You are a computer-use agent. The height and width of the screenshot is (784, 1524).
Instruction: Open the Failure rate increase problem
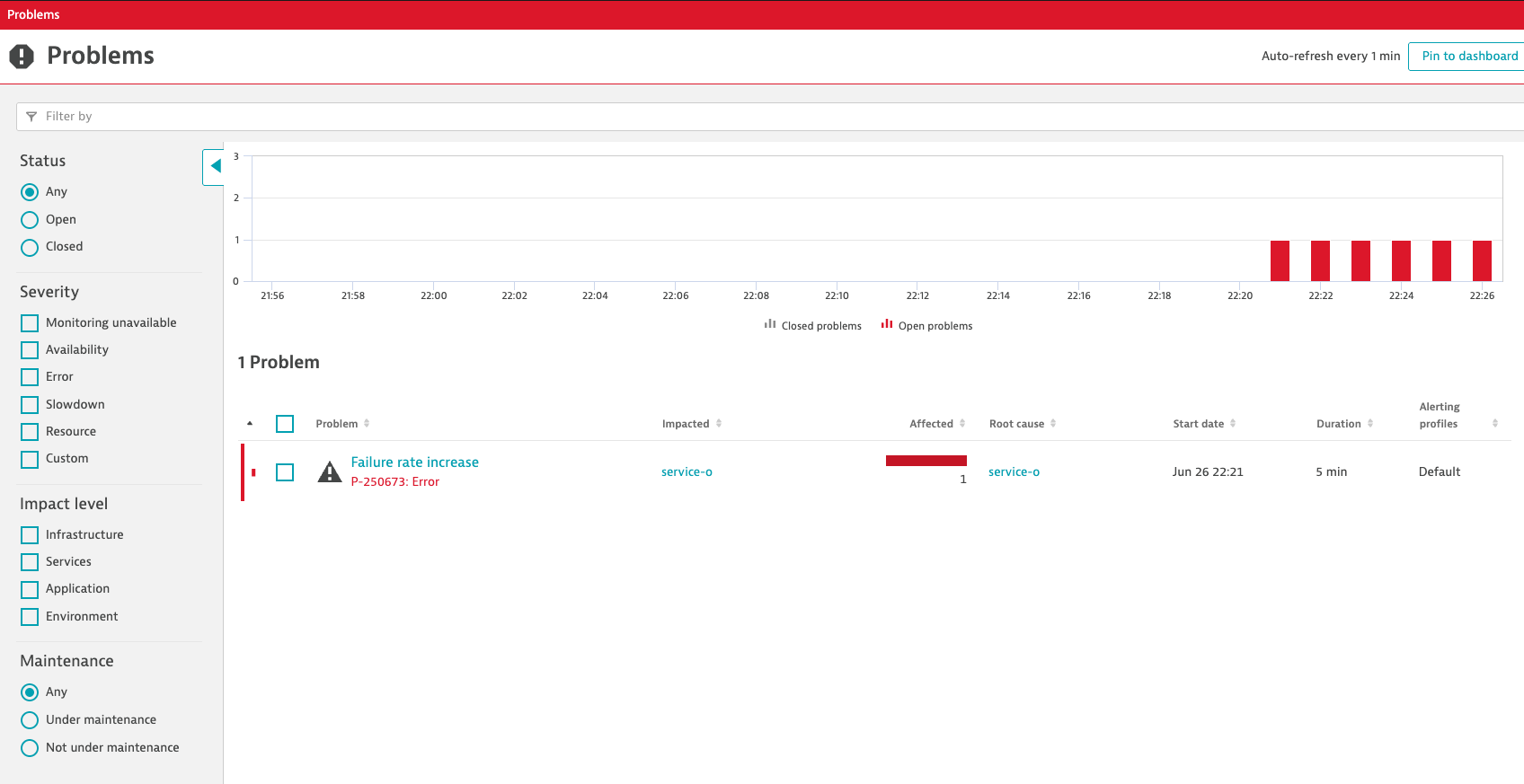[x=414, y=462]
